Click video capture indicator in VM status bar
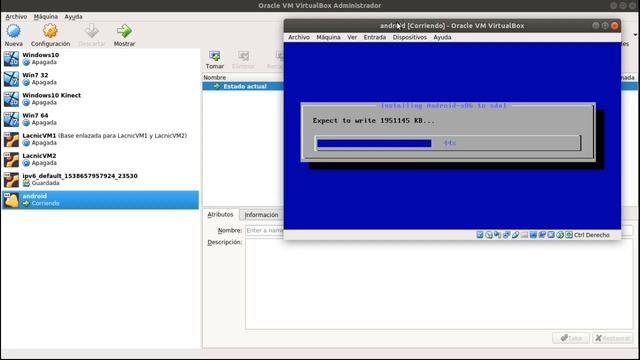640x360 pixels. (x=542, y=235)
